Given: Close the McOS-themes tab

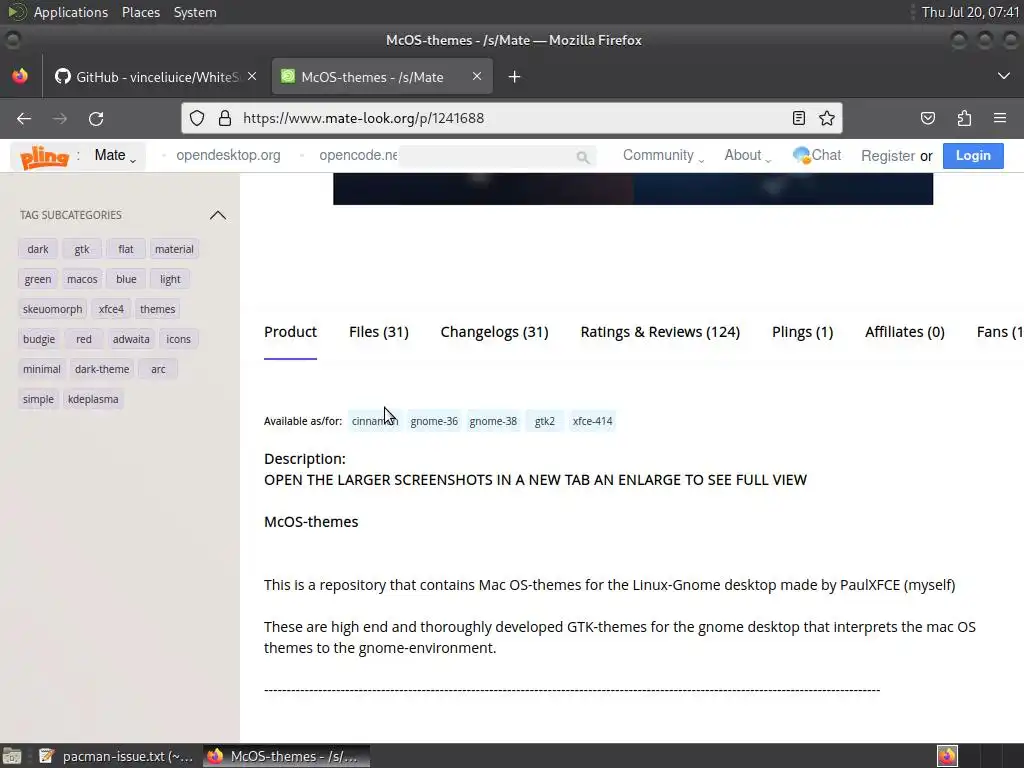Looking at the screenshot, I should coord(477,76).
